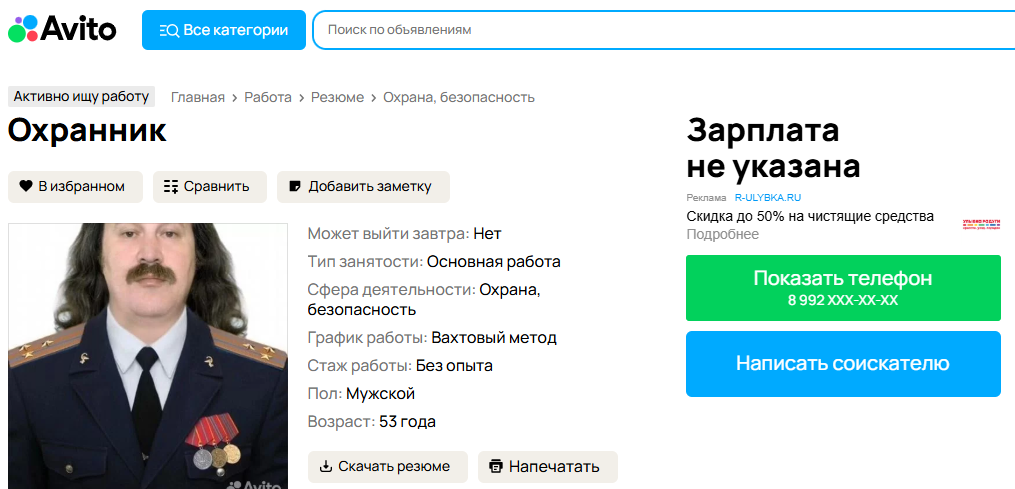Focus the Поиск по объявлениям search field
This screenshot has width=1015, height=489.
pyautogui.click(x=660, y=30)
